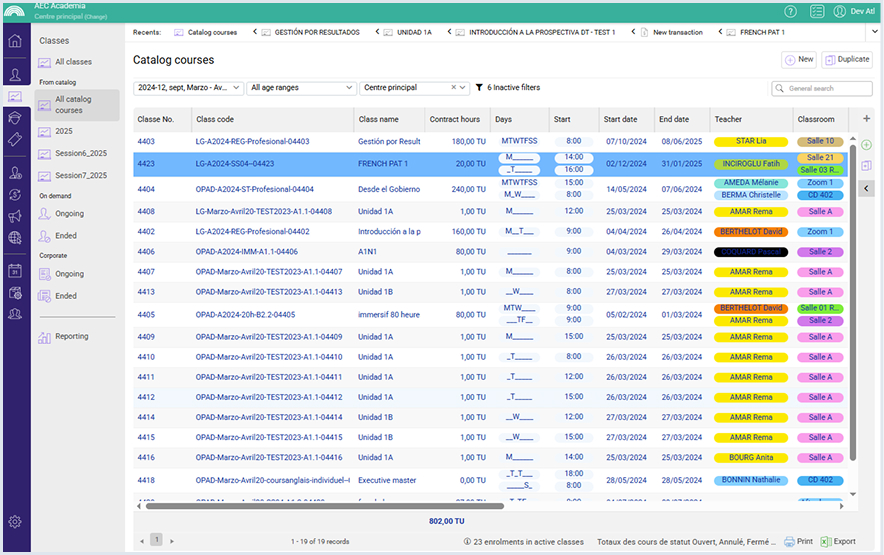Click the New button
884x555 pixels.
[798, 60]
